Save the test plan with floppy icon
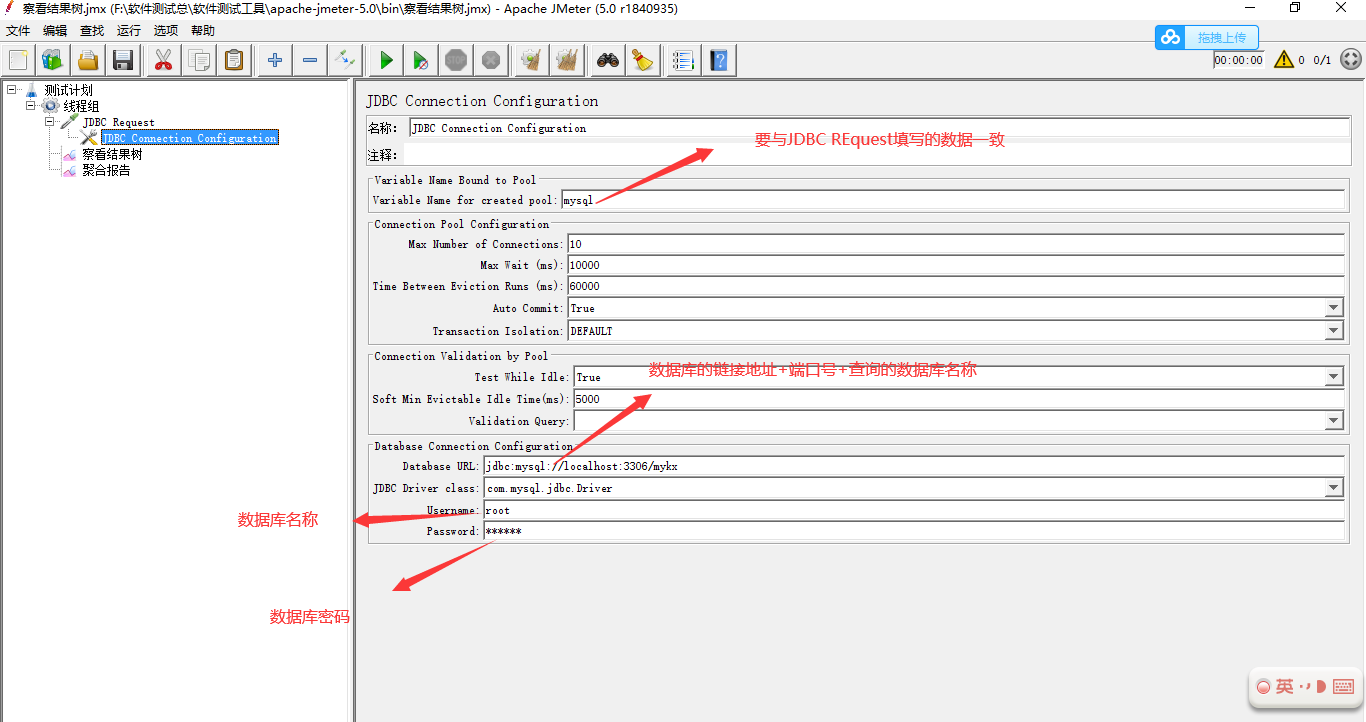The width and height of the screenshot is (1366, 722). pyautogui.click(x=123, y=60)
